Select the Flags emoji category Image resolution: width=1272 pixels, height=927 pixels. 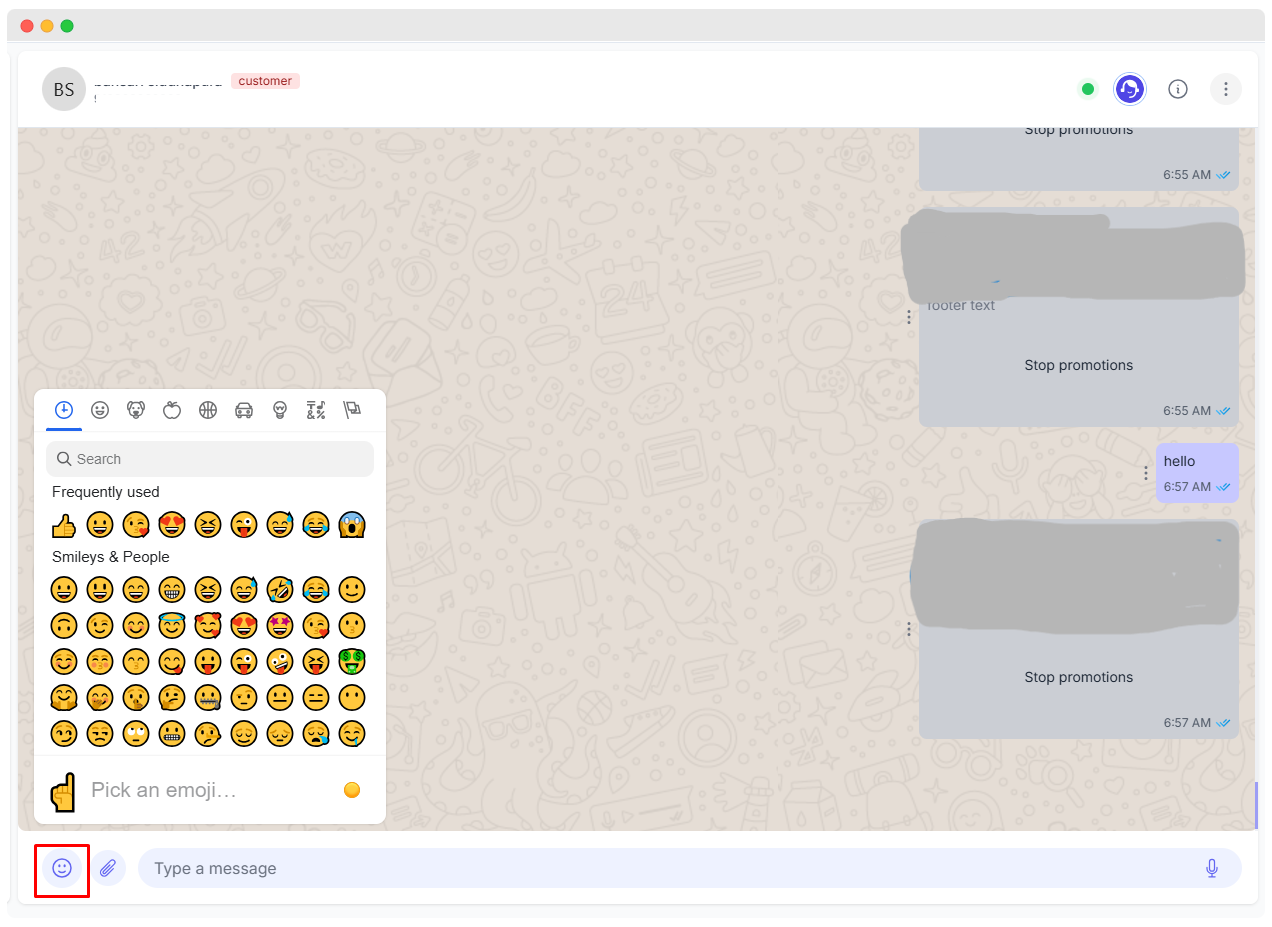coord(352,410)
